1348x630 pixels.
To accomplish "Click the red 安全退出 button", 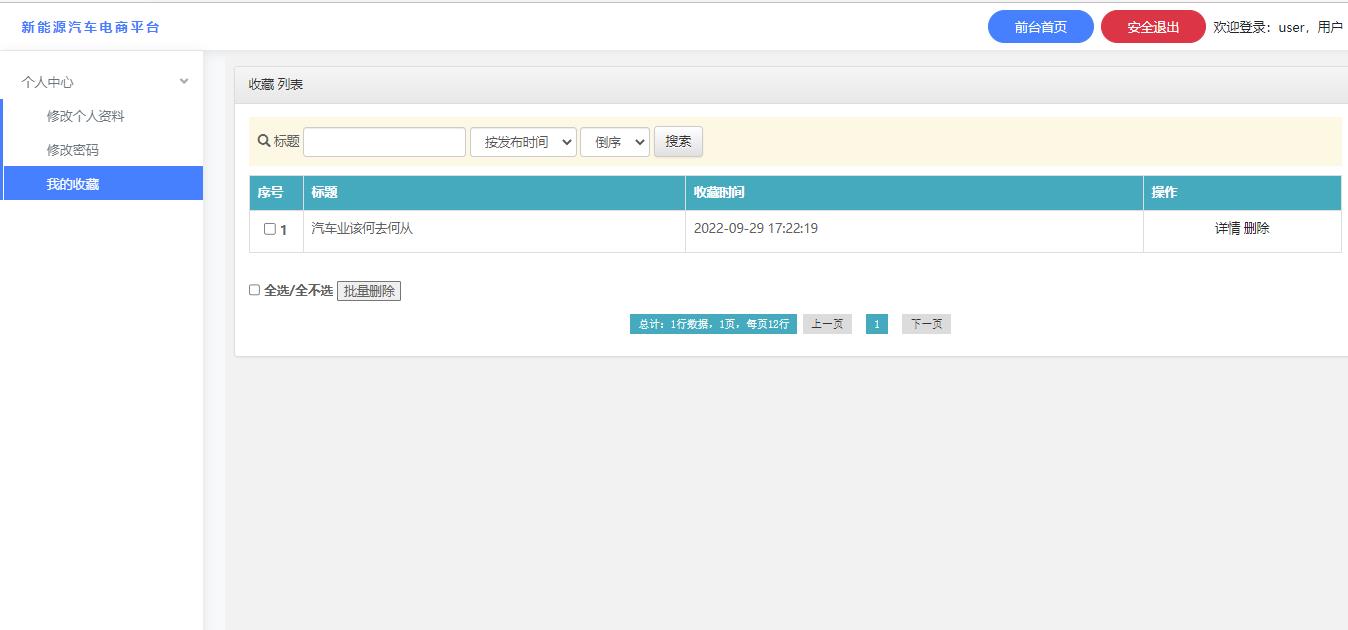I will pos(1152,27).
